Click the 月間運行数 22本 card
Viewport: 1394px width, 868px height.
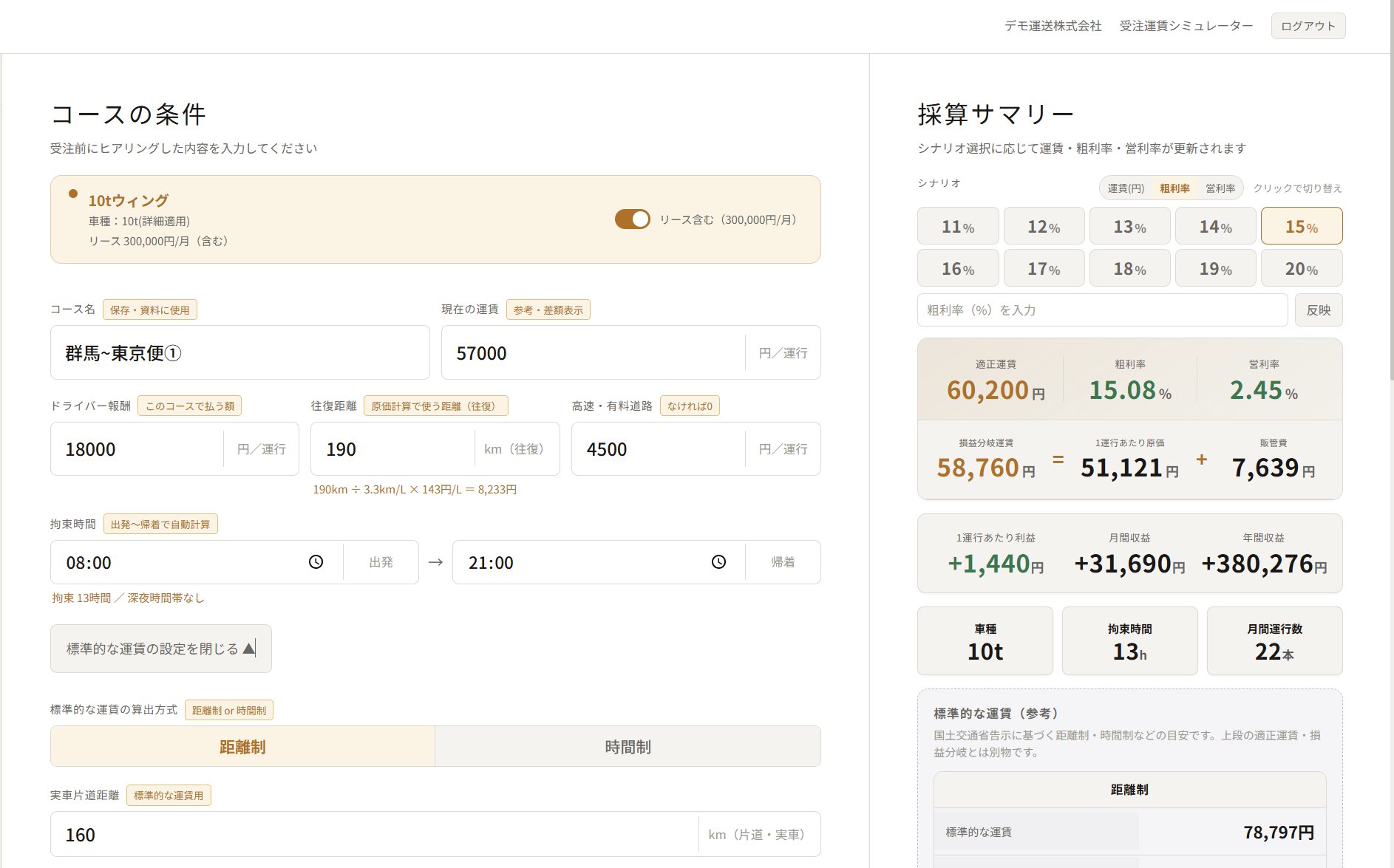(1274, 640)
